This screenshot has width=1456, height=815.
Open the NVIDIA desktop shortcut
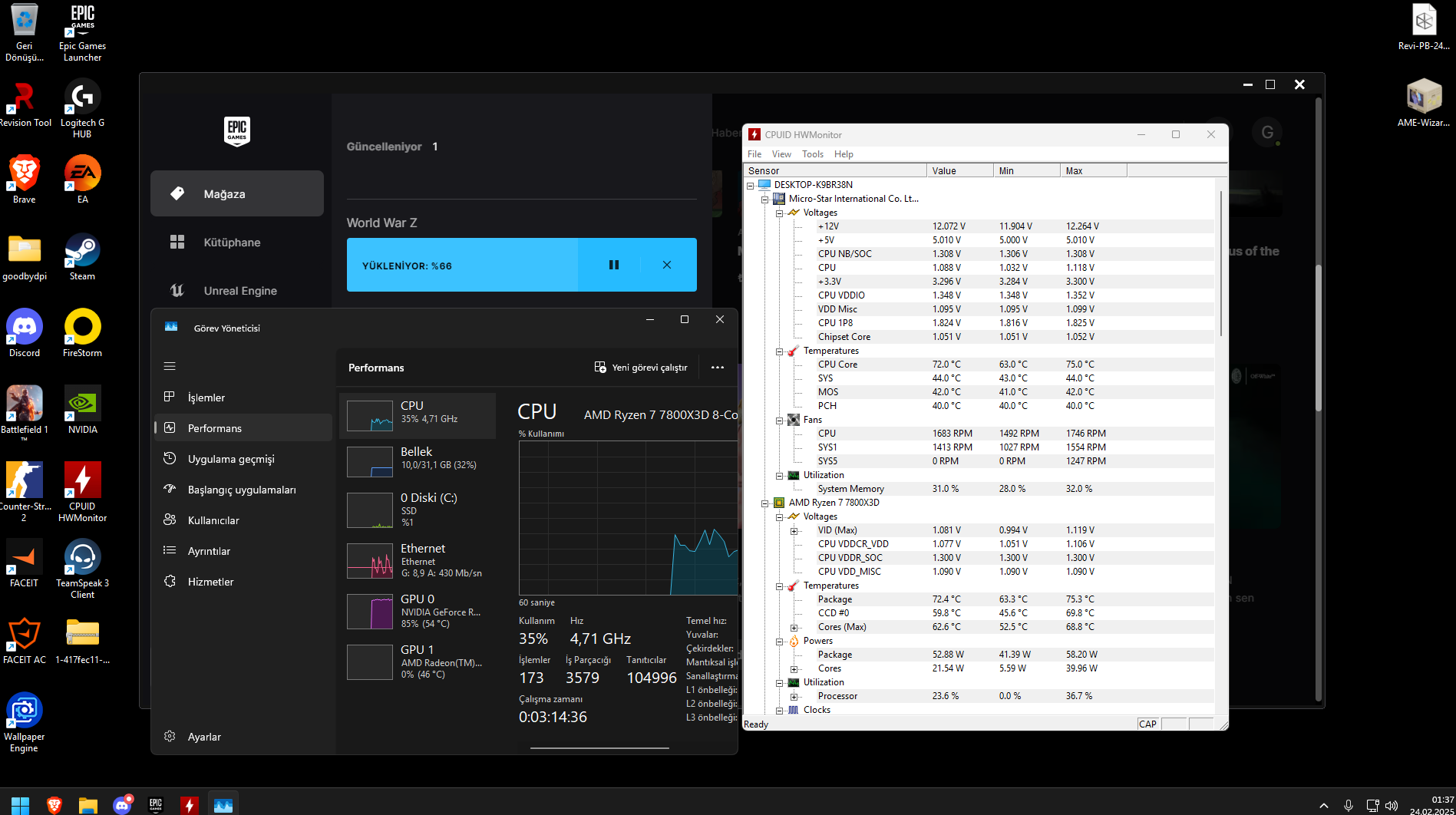82,410
